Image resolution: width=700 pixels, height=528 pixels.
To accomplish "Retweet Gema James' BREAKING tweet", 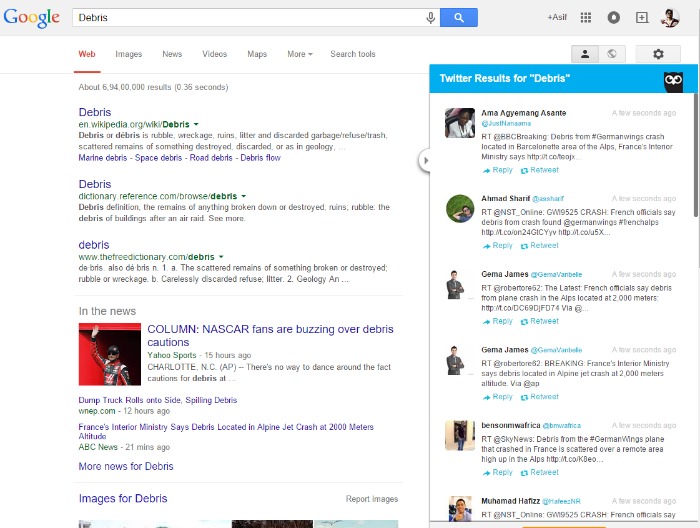I will [540, 397].
